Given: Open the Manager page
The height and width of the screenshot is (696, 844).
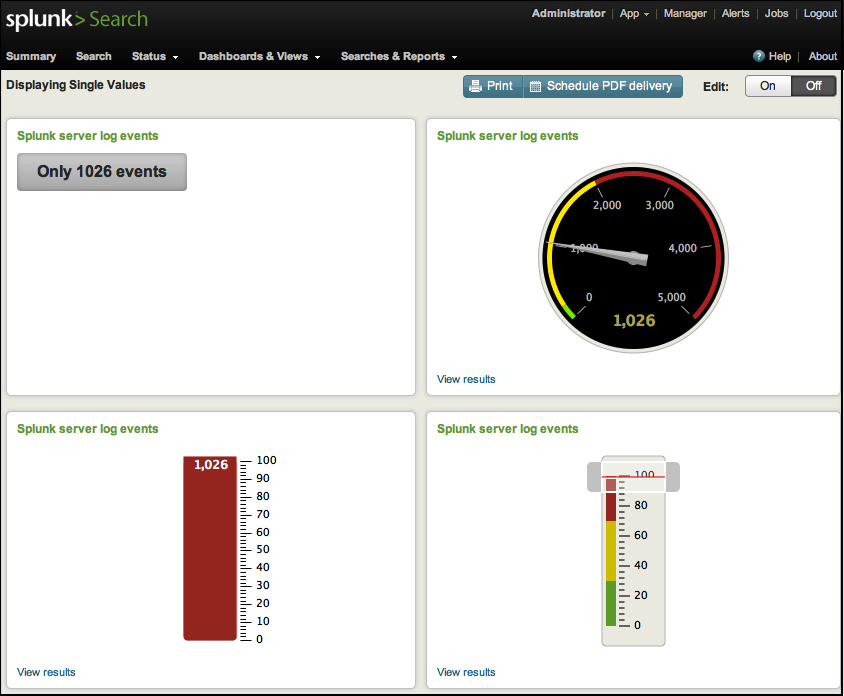Looking at the screenshot, I should (x=685, y=13).
